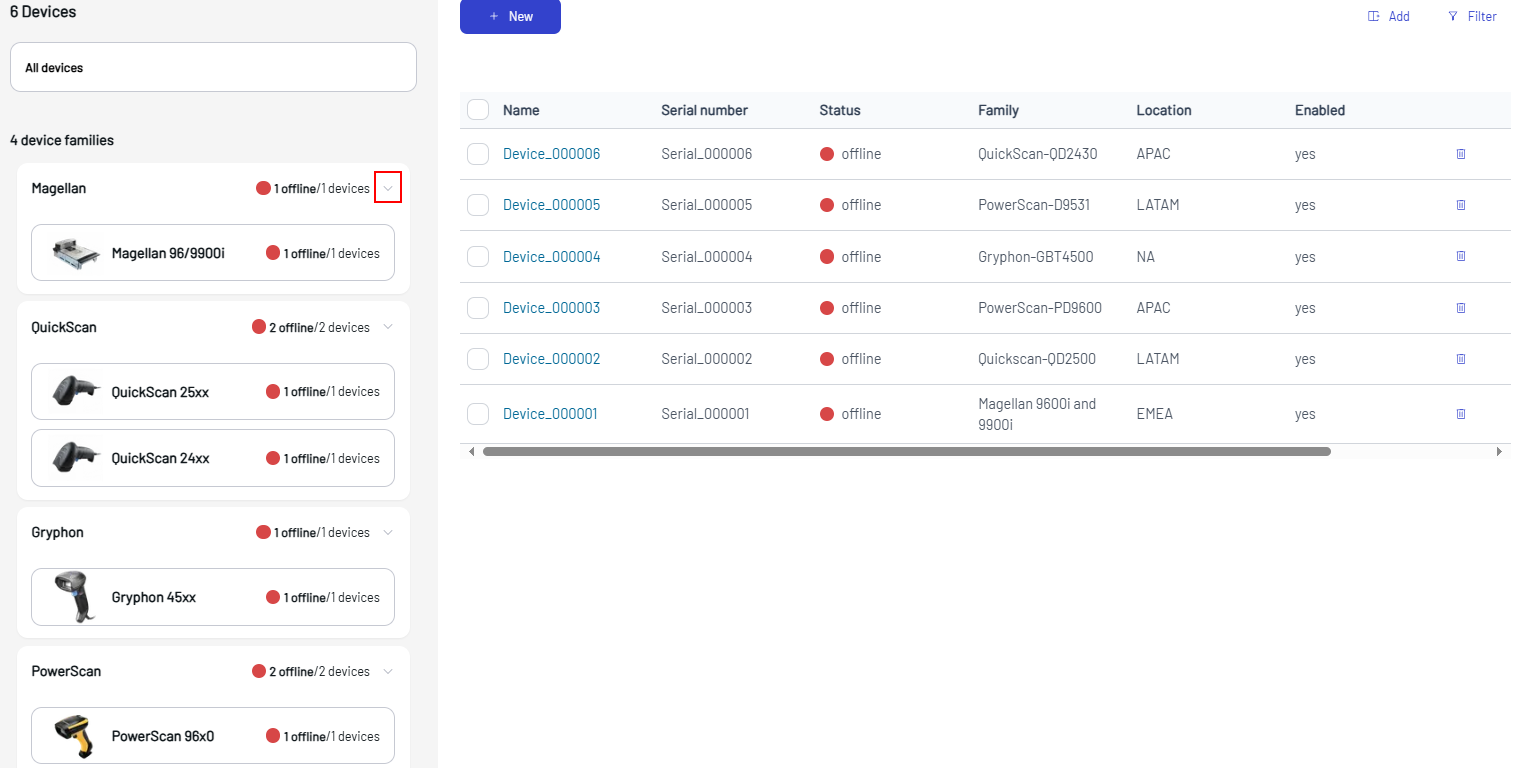This screenshot has width=1532, height=768.
Task: Click the offline status dot for Device_000004
Action: pyautogui.click(x=826, y=256)
